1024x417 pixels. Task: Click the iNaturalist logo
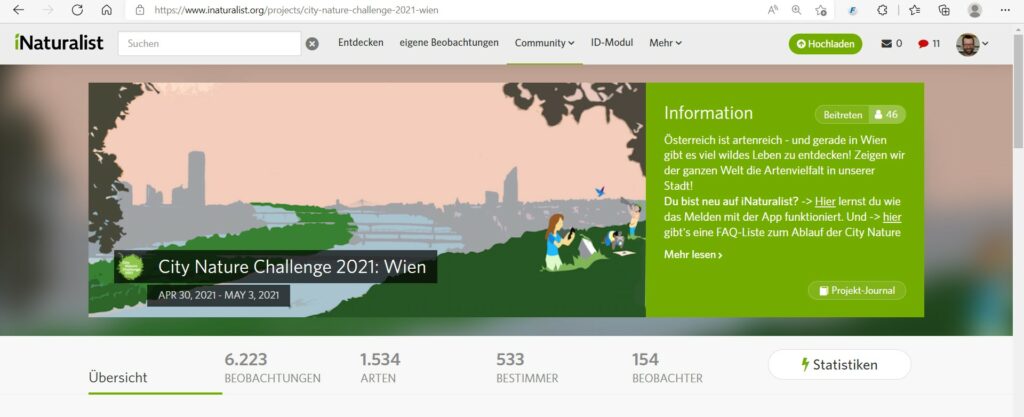[x=59, y=42]
